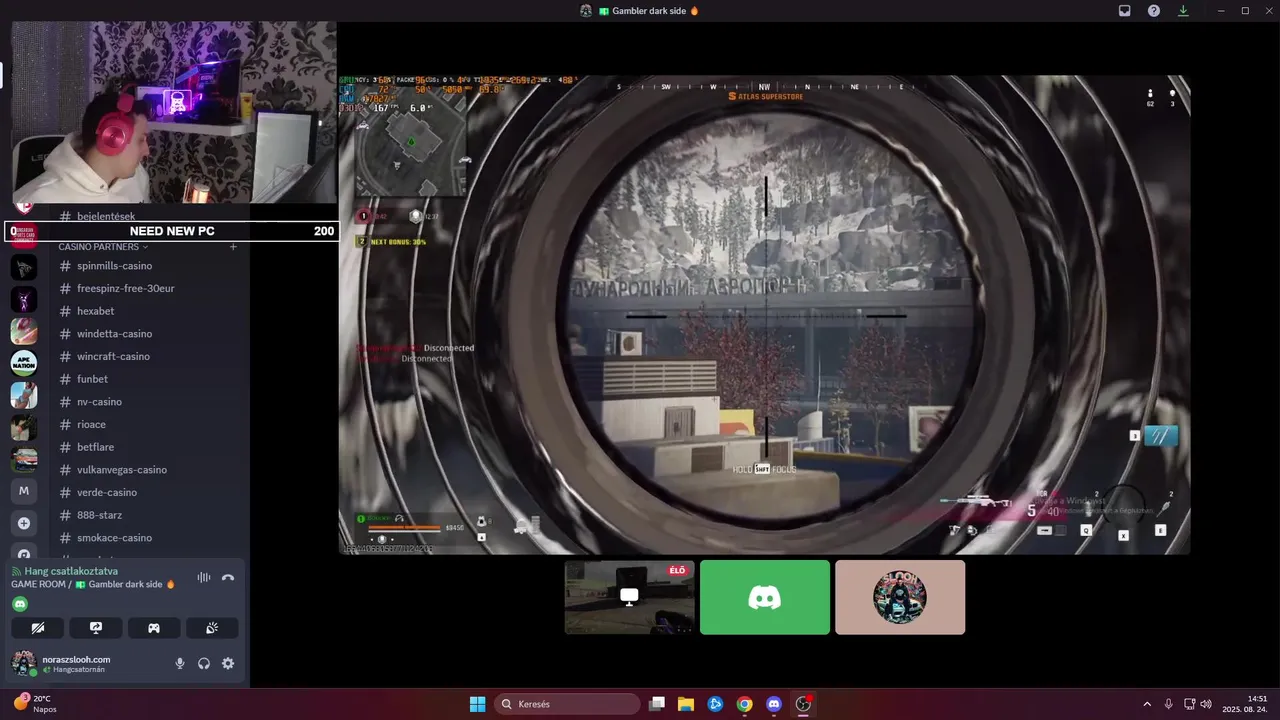Open Discord from the taskbar
The image size is (1280, 720).
tap(773, 704)
